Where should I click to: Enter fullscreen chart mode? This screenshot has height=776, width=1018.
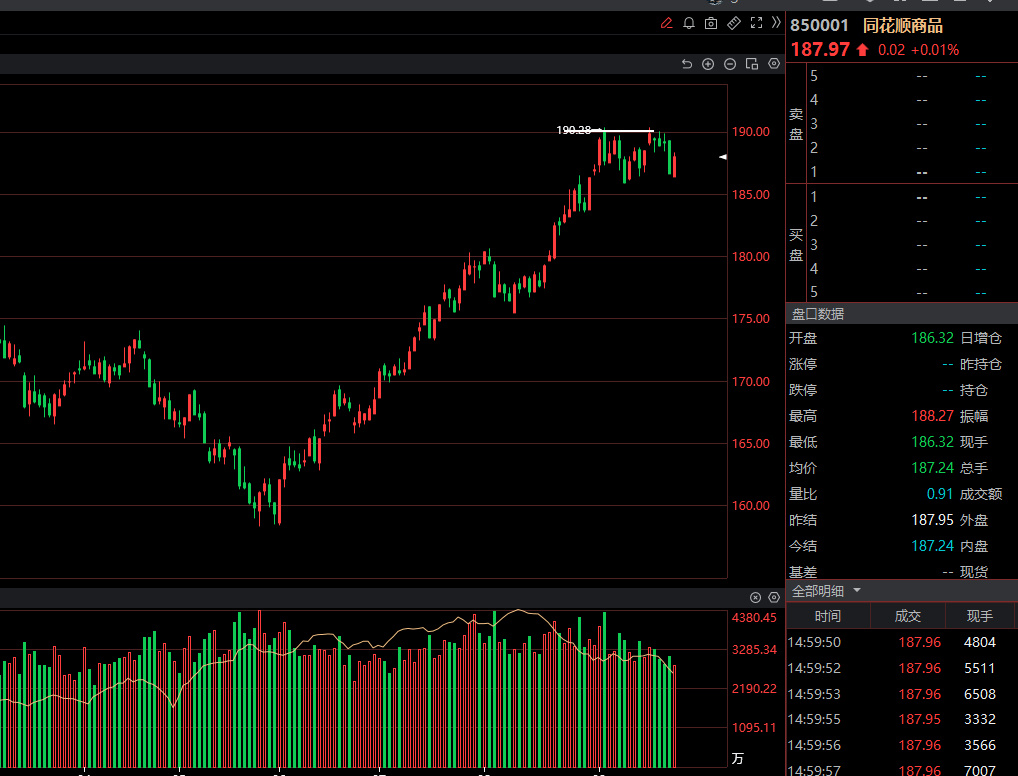[x=756, y=23]
